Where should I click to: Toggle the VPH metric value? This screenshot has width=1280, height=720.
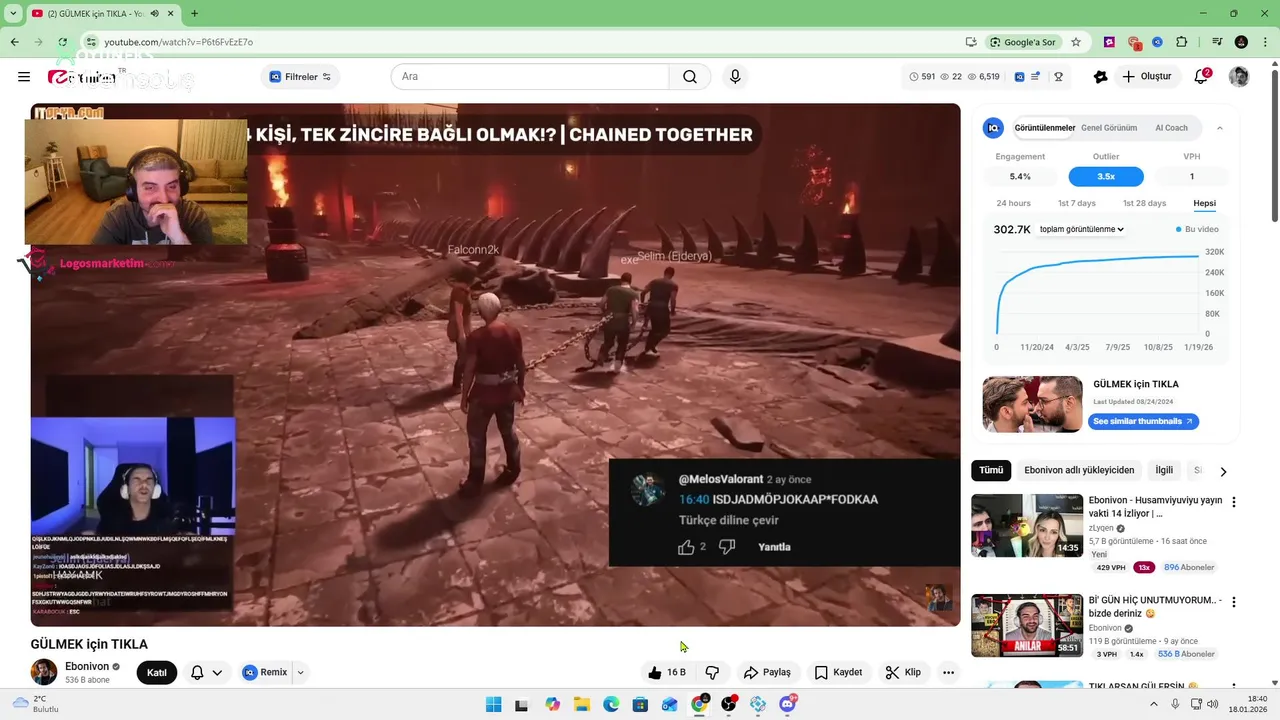[1192, 176]
